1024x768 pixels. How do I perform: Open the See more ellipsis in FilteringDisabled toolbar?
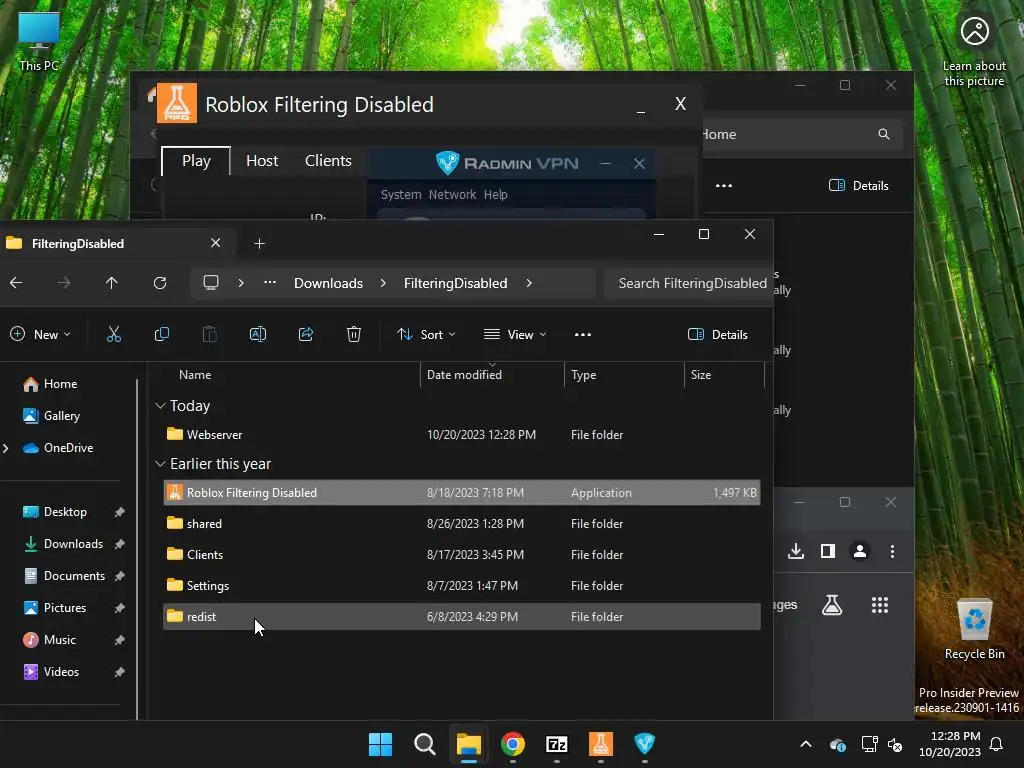[583, 334]
